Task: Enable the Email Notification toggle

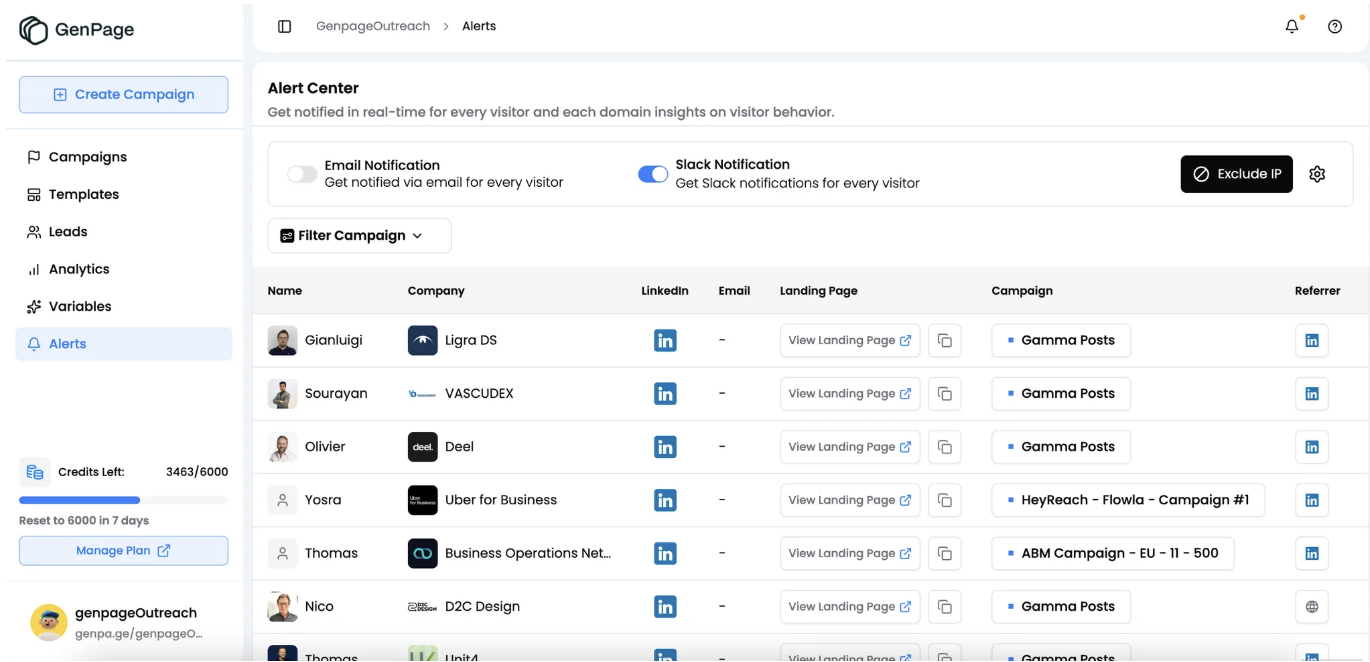Action: pyautogui.click(x=302, y=174)
